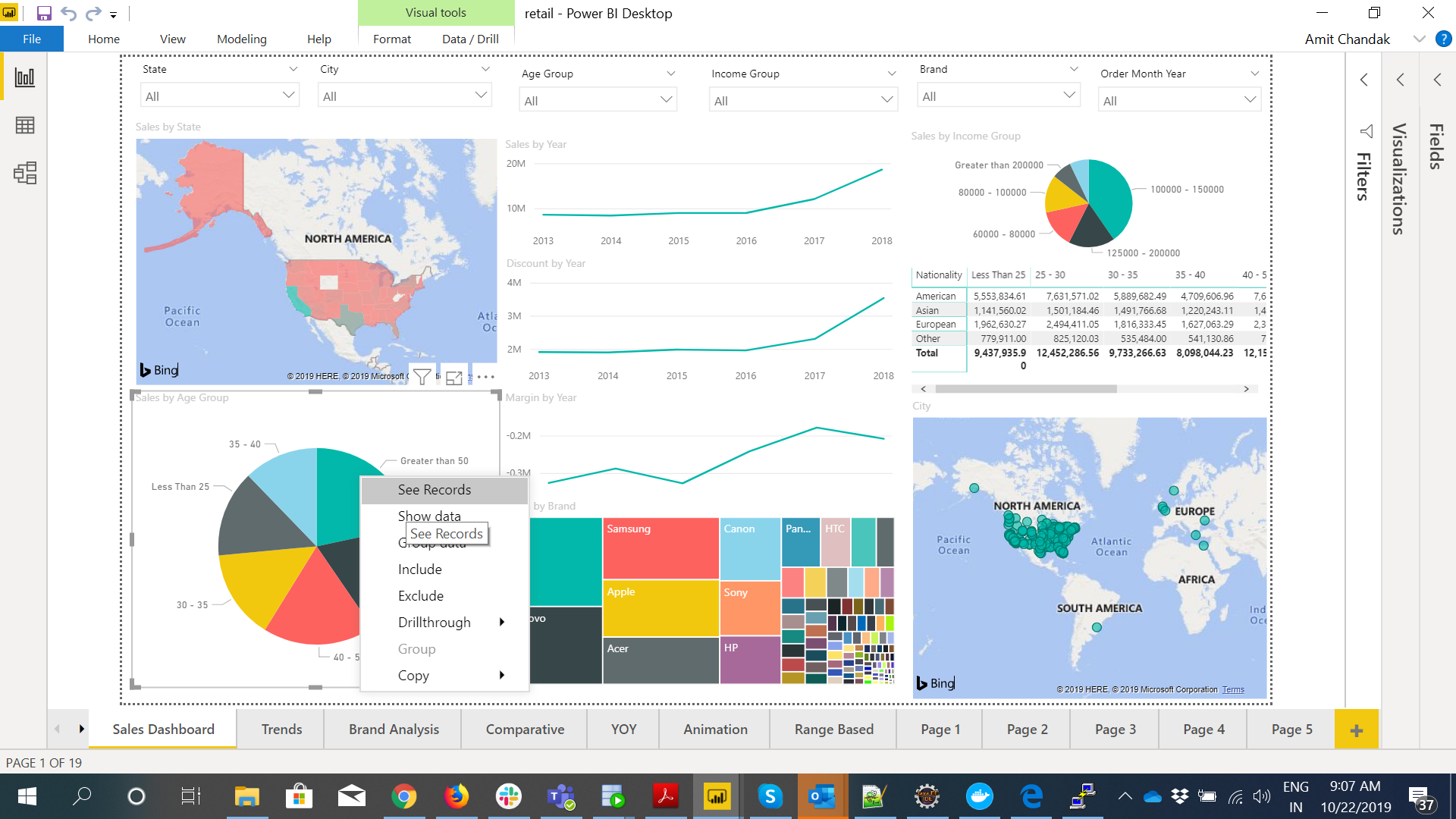
Task: Undo the last action
Action: pos(68,13)
